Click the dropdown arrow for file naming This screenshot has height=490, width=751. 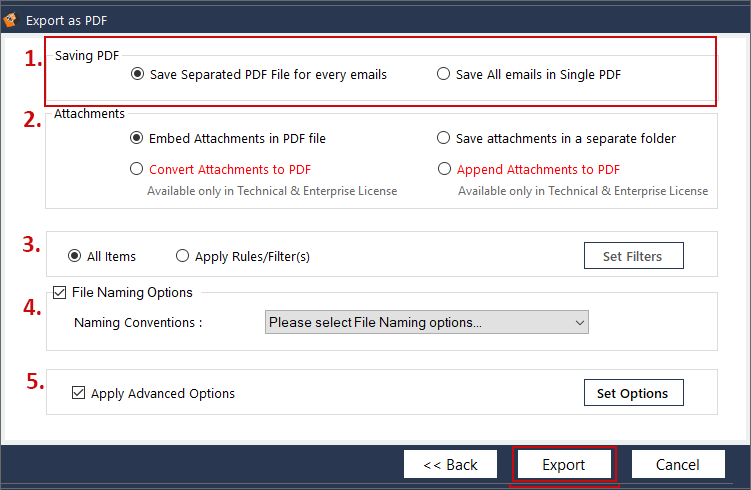[579, 322]
